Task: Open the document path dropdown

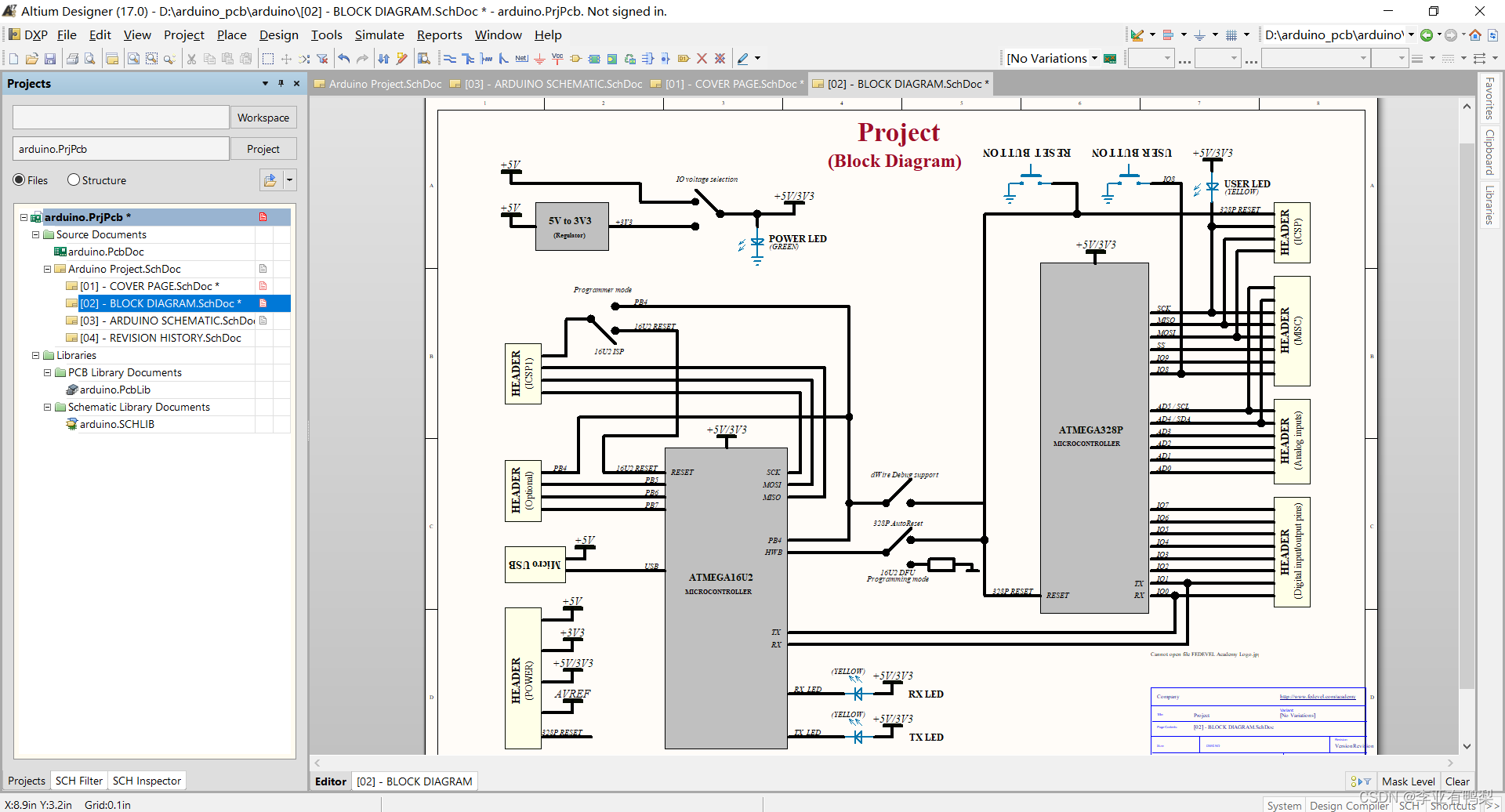Action: (1411, 35)
